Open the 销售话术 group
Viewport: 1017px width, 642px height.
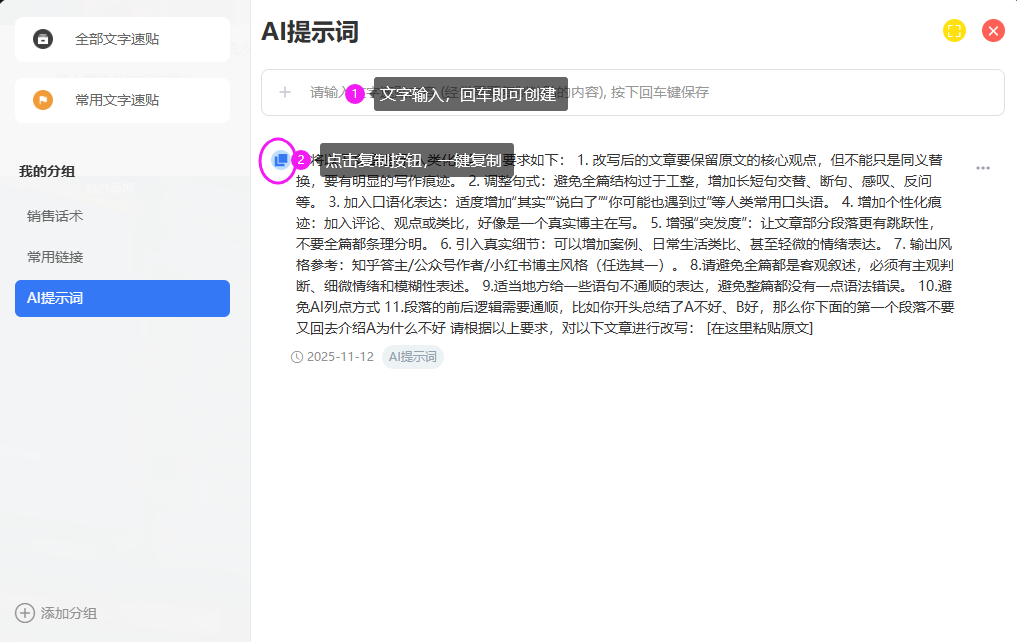[x=55, y=215]
